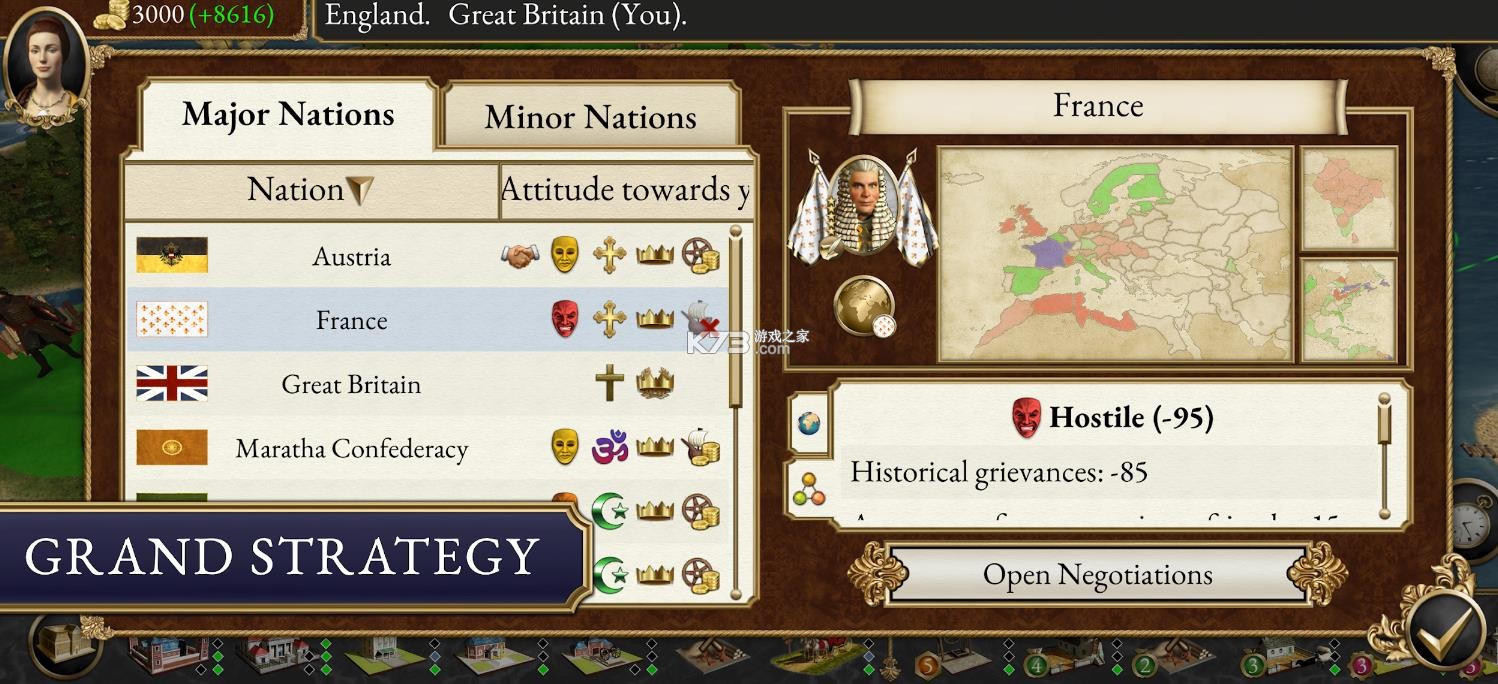Select the handshake alliance icon beside Austria

tap(518, 254)
